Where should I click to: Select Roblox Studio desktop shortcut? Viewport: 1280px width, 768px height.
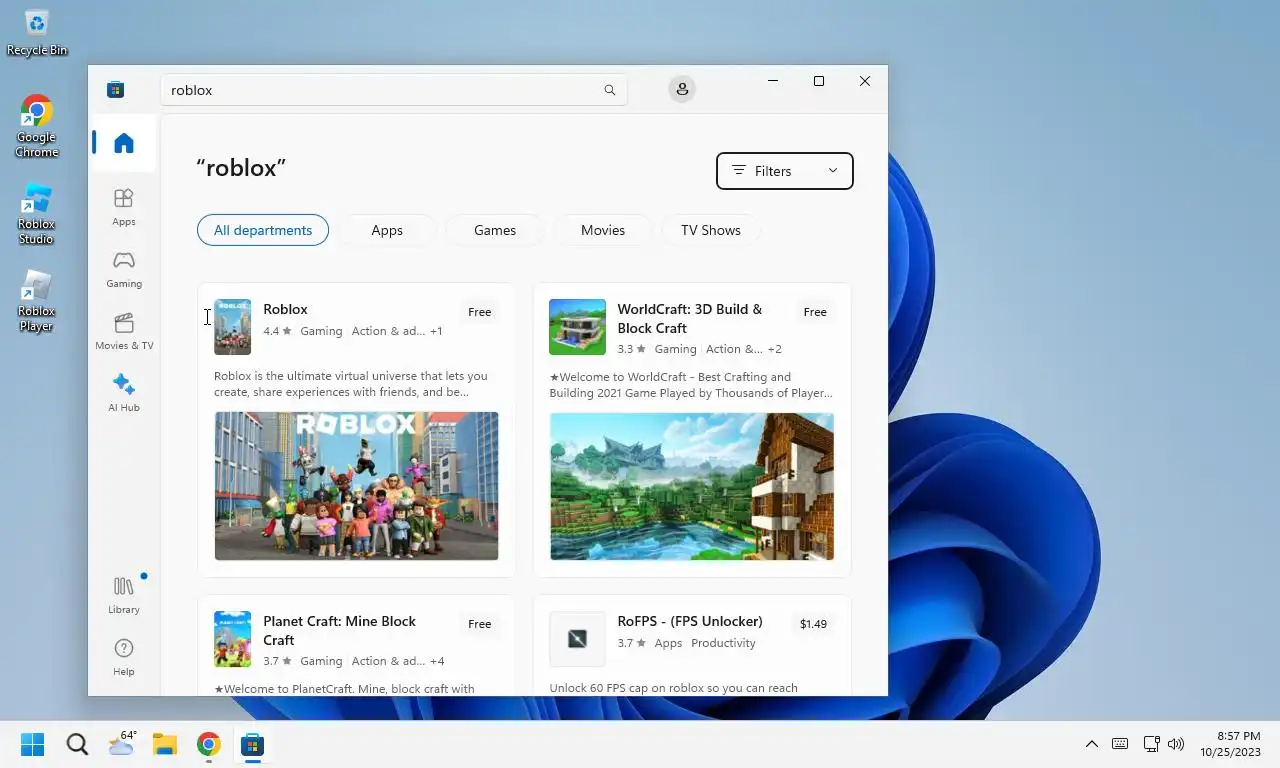coord(36,214)
